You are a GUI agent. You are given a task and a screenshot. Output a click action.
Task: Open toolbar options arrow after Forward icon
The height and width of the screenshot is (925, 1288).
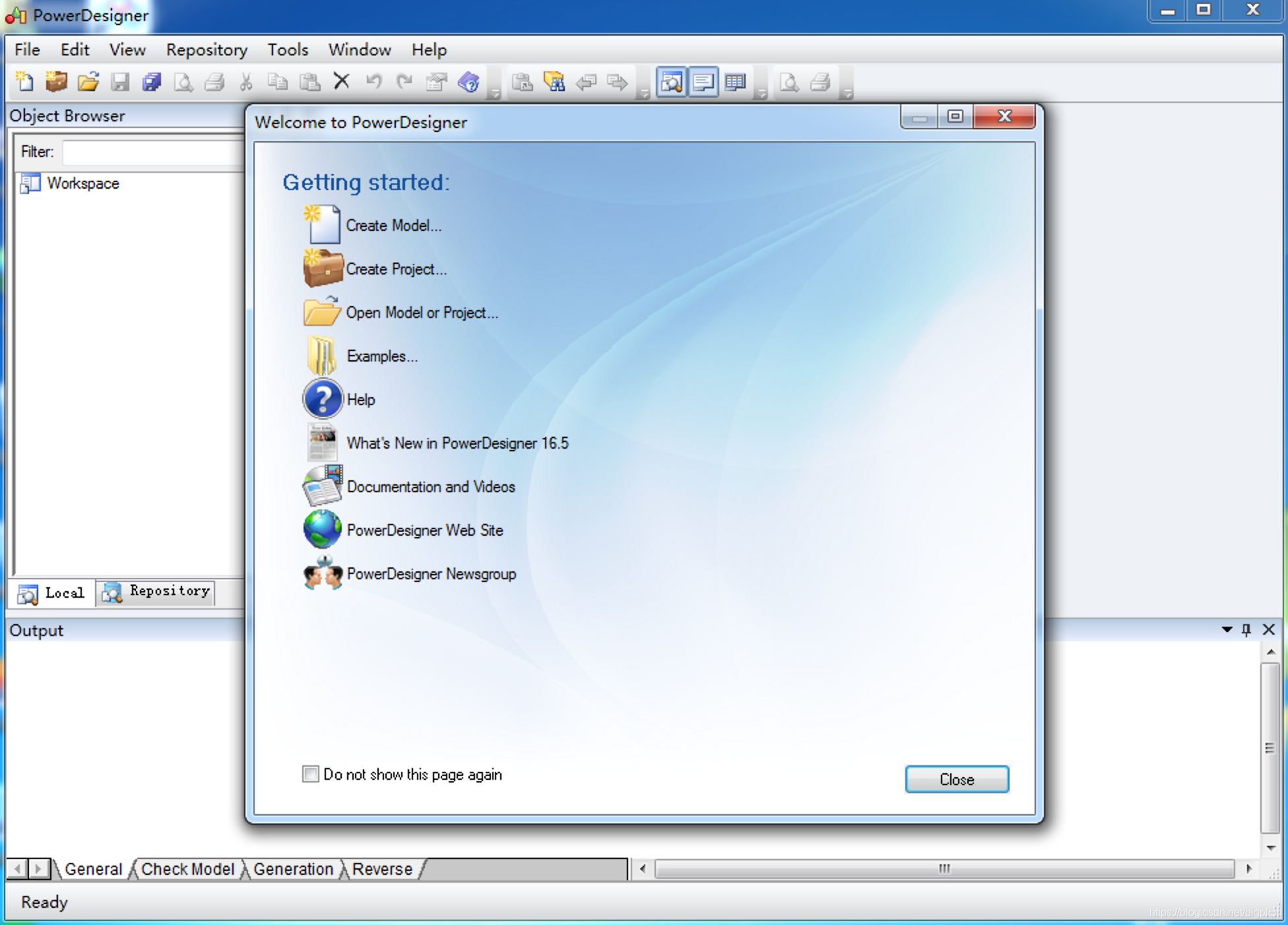[x=643, y=94]
